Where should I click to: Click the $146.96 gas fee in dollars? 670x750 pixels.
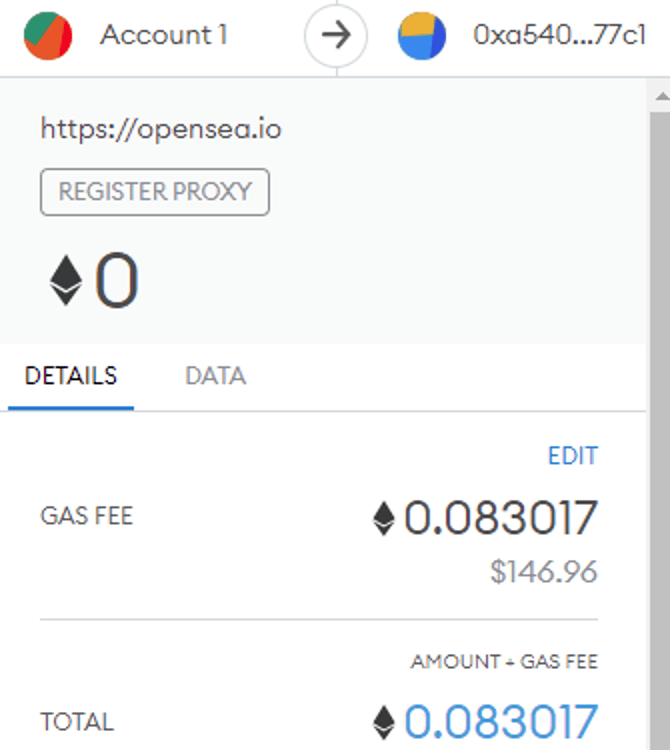click(x=544, y=571)
